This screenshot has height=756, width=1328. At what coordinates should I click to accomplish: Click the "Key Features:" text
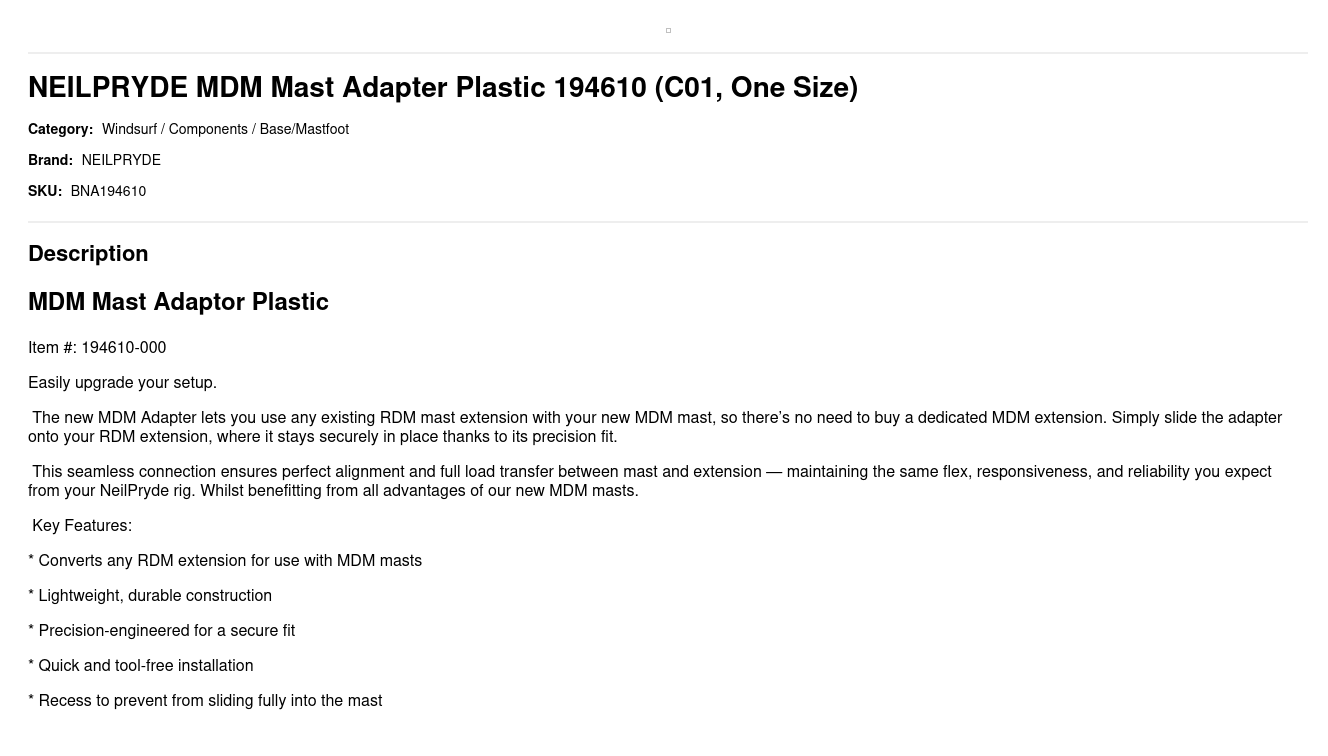[82, 525]
